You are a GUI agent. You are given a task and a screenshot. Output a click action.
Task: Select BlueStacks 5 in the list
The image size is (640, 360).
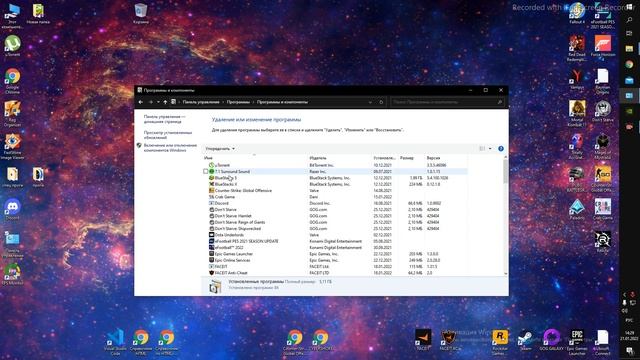(335, 178)
